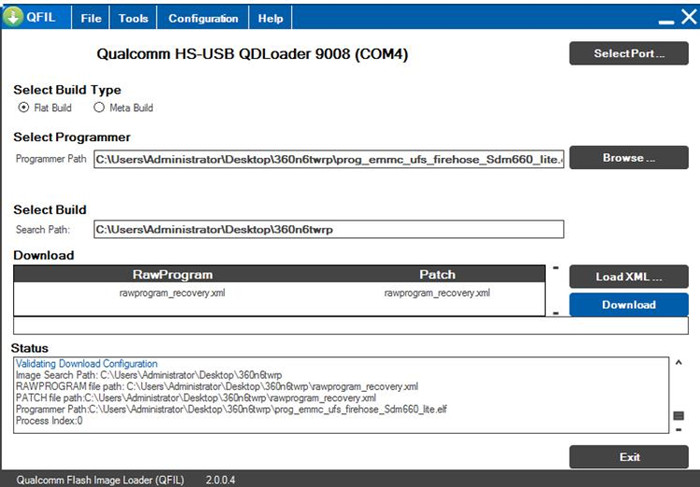Image resolution: width=700 pixels, height=487 pixels.
Task: Click the Qualcomm HS-USB QDLoader 9008 (COM4) label
Action: pyautogui.click(x=252, y=54)
